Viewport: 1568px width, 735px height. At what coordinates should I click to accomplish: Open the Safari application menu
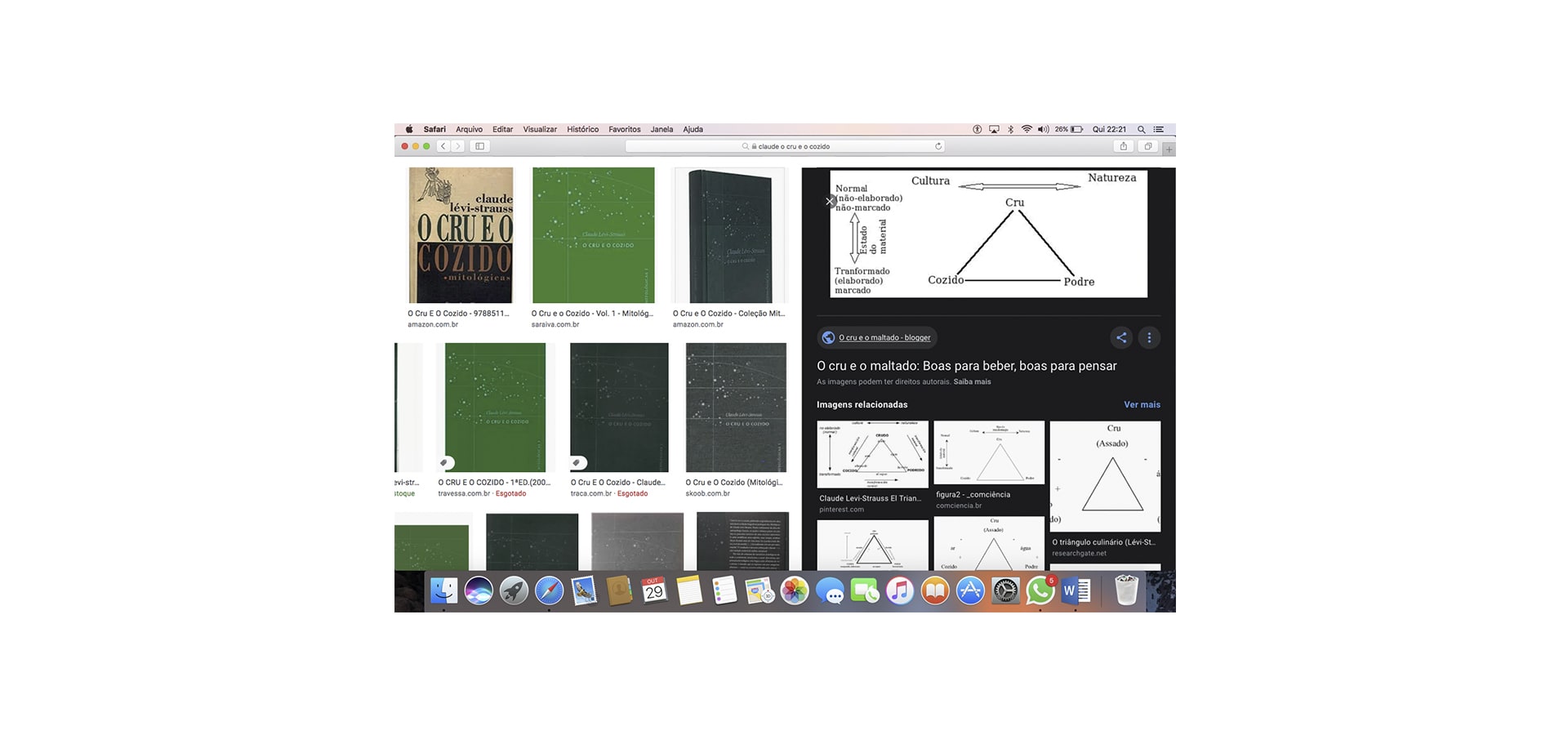434,129
